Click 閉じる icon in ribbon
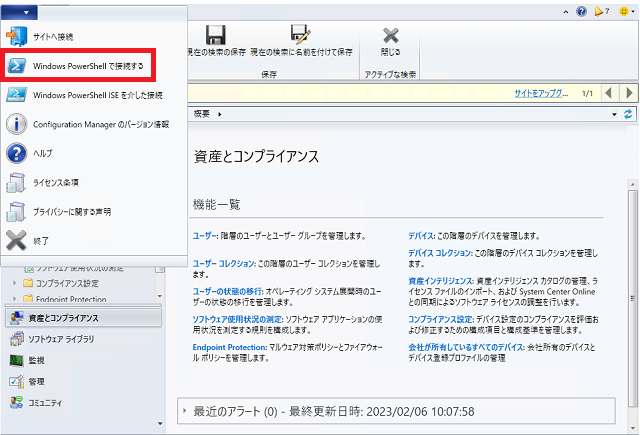Image resolution: width=640 pixels, height=435 pixels. tap(391, 35)
